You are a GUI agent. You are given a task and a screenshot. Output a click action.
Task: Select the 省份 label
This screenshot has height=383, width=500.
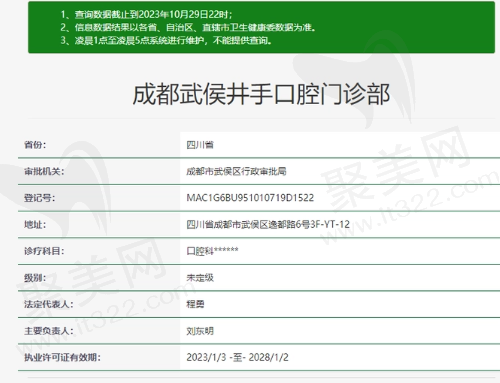(x=35, y=145)
